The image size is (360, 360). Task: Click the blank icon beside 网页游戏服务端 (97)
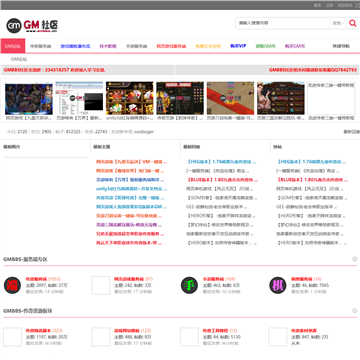coord(101,285)
